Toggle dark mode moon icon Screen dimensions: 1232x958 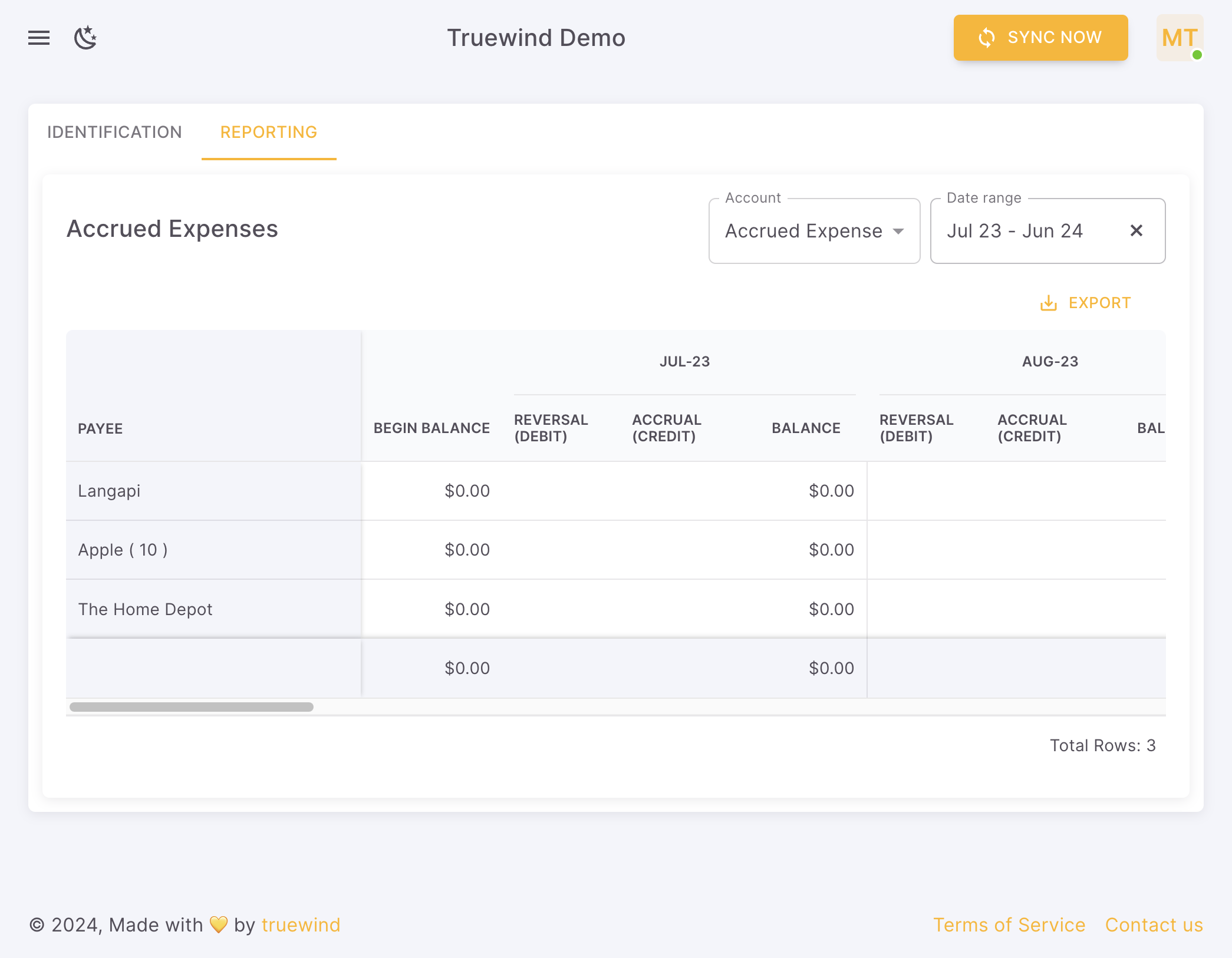(x=85, y=38)
